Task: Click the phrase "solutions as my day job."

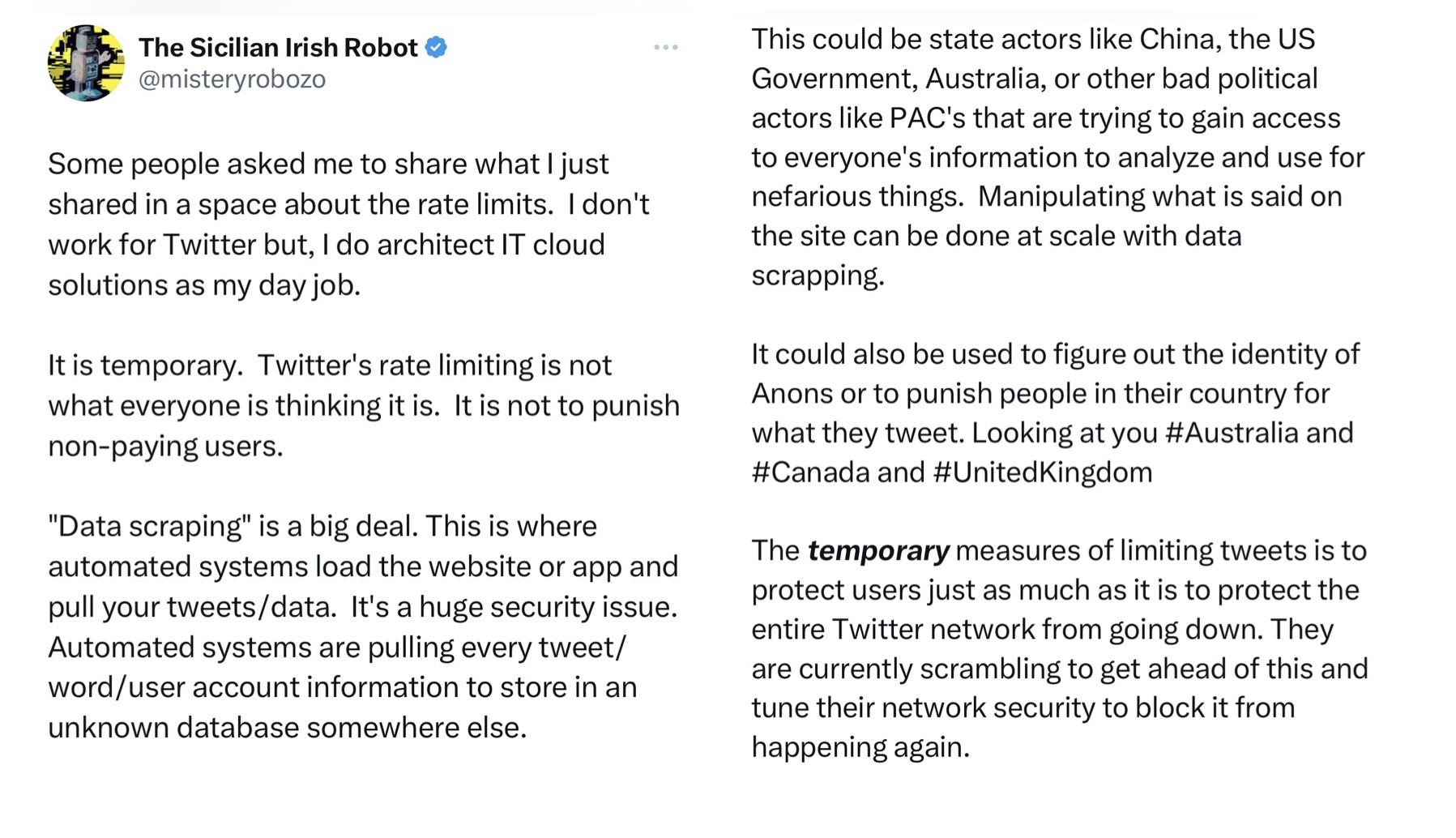Action: [204, 285]
